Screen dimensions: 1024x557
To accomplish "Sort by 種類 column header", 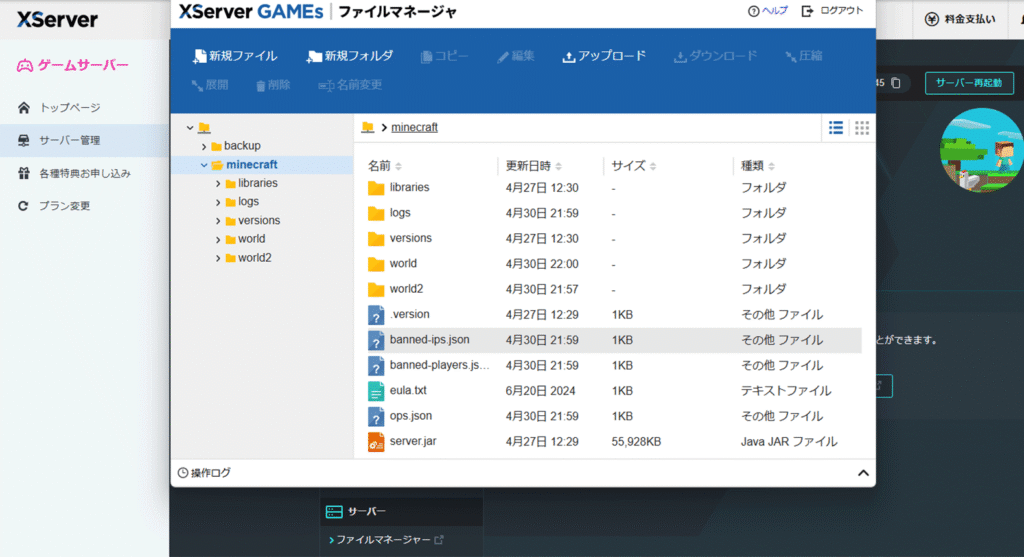I will coord(758,166).
